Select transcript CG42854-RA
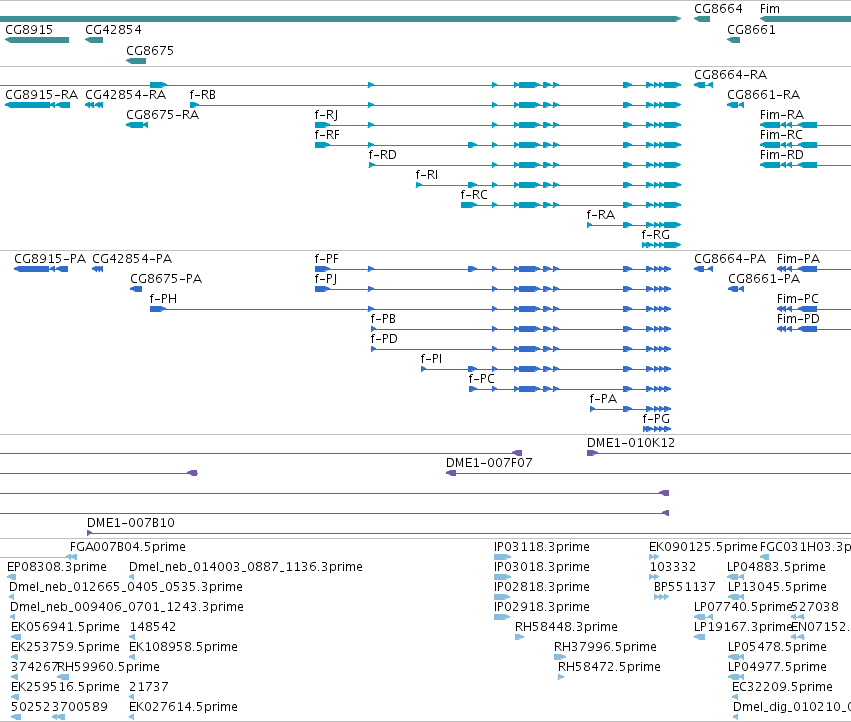 [125, 94]
